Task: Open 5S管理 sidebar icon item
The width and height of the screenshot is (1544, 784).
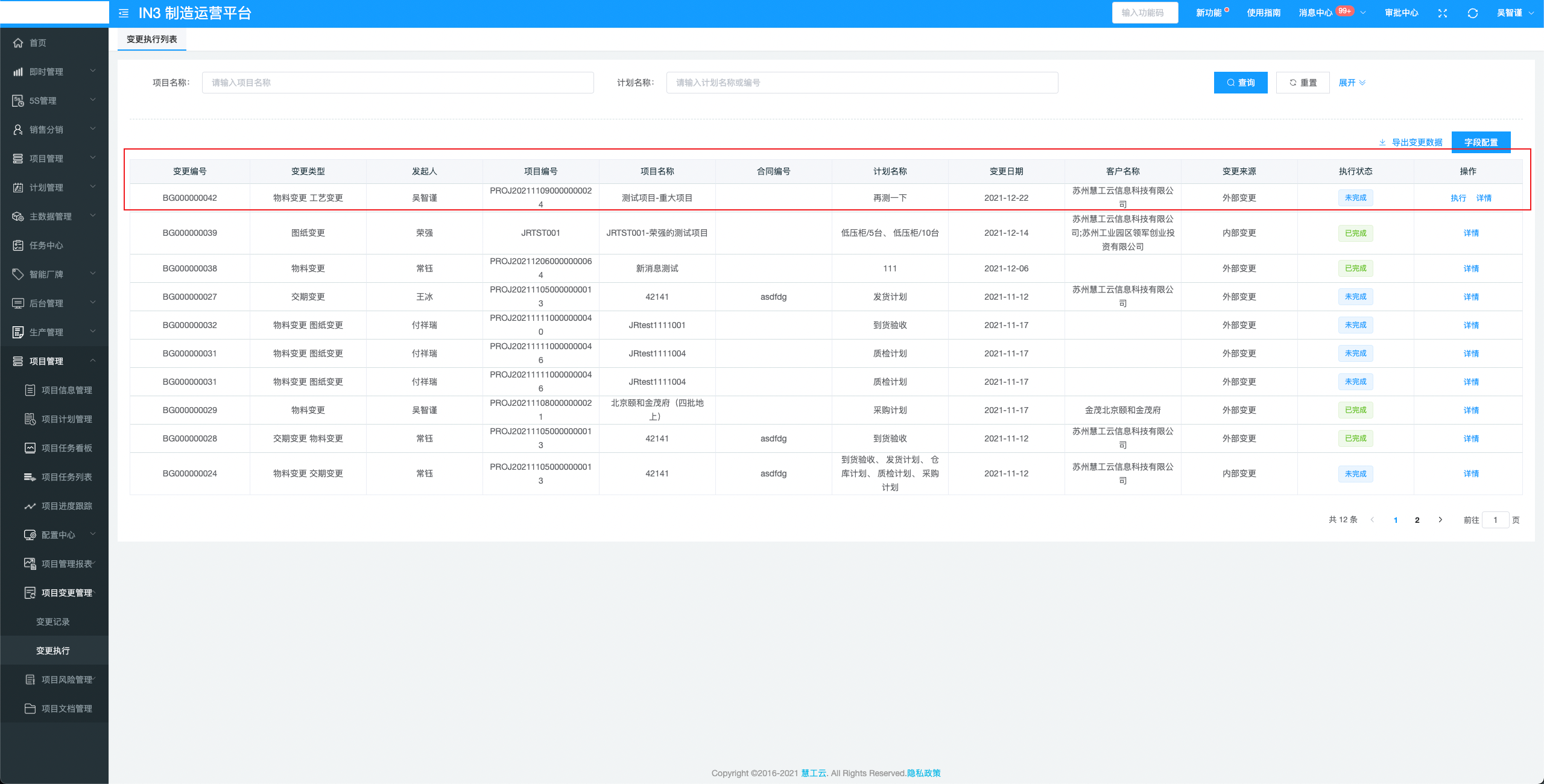Action: tap(18, 101)
